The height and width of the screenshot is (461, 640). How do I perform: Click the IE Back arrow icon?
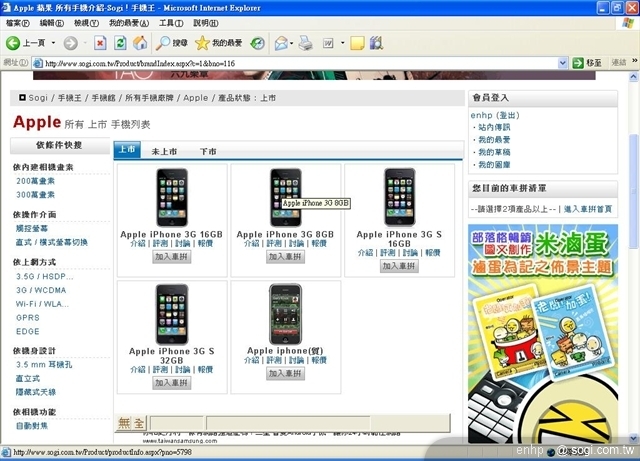coord(13,43)
